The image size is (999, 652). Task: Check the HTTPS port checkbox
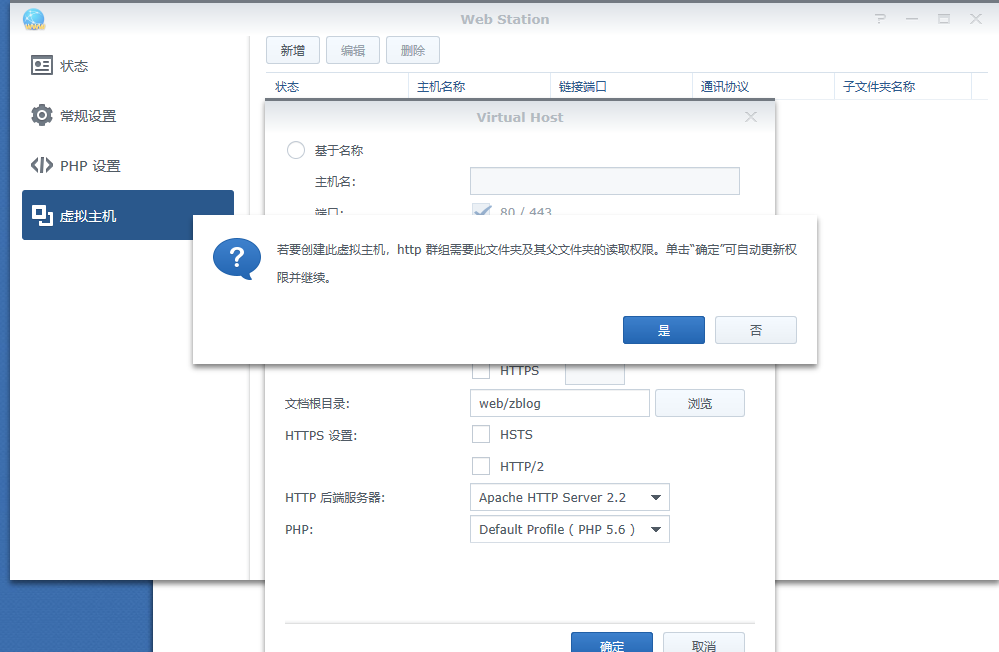[481, 371]
